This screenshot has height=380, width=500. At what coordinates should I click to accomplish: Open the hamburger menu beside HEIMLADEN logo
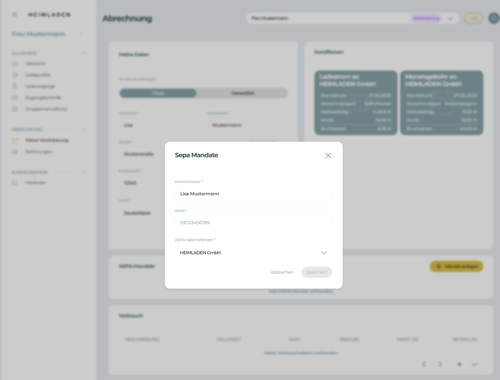click(14, 15)
